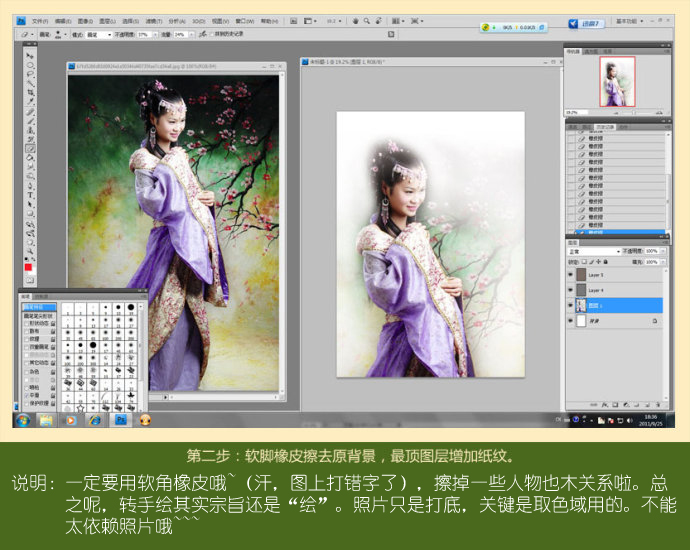The image size is (690, 550).
Task: Select the Eraser tool in the toolbox
Action: 30,149
